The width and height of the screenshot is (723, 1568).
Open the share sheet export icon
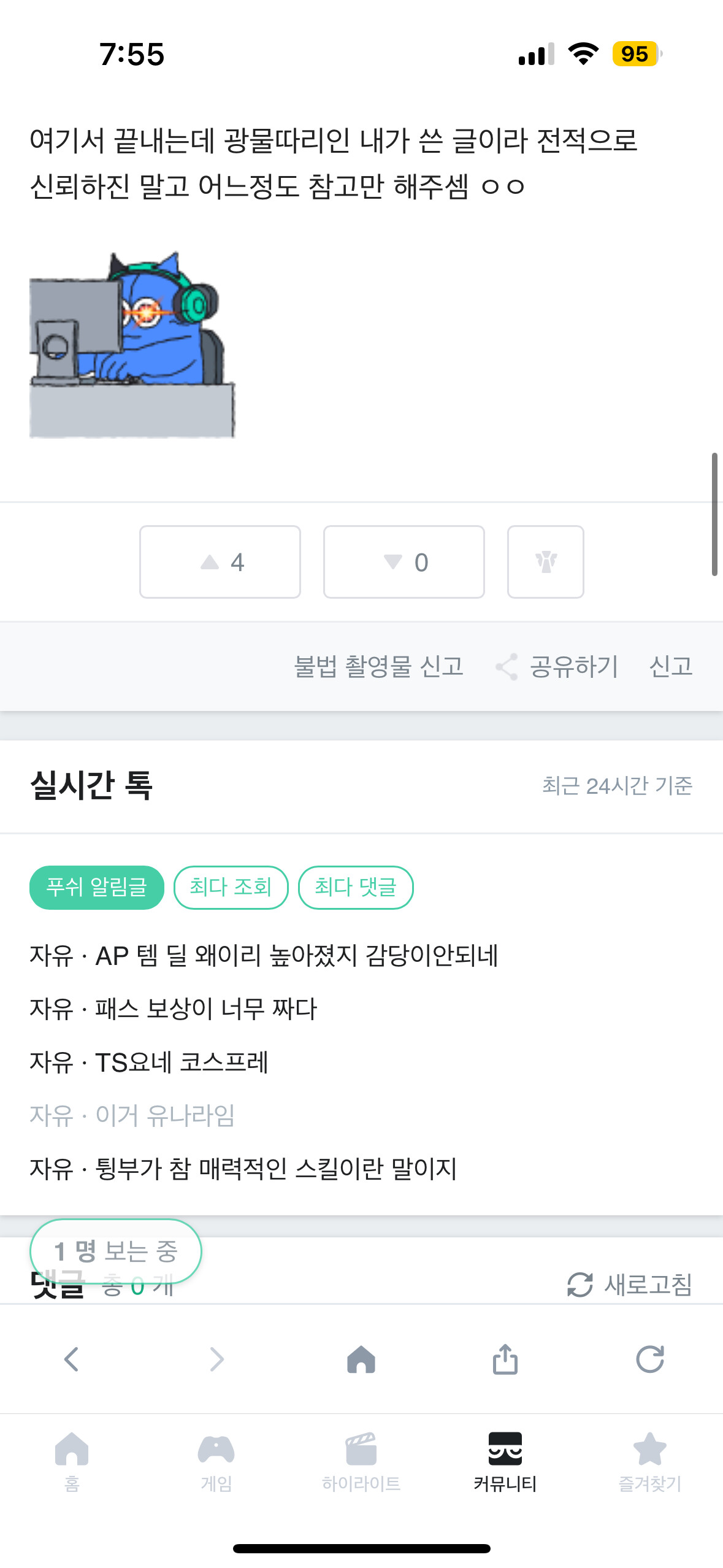[505, 1359]
